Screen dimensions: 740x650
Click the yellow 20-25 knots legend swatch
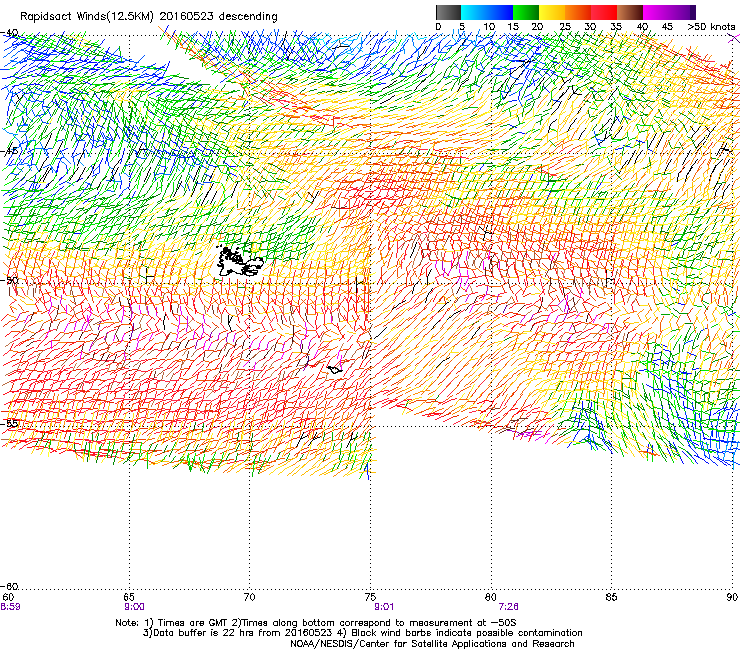pos(552,12)
